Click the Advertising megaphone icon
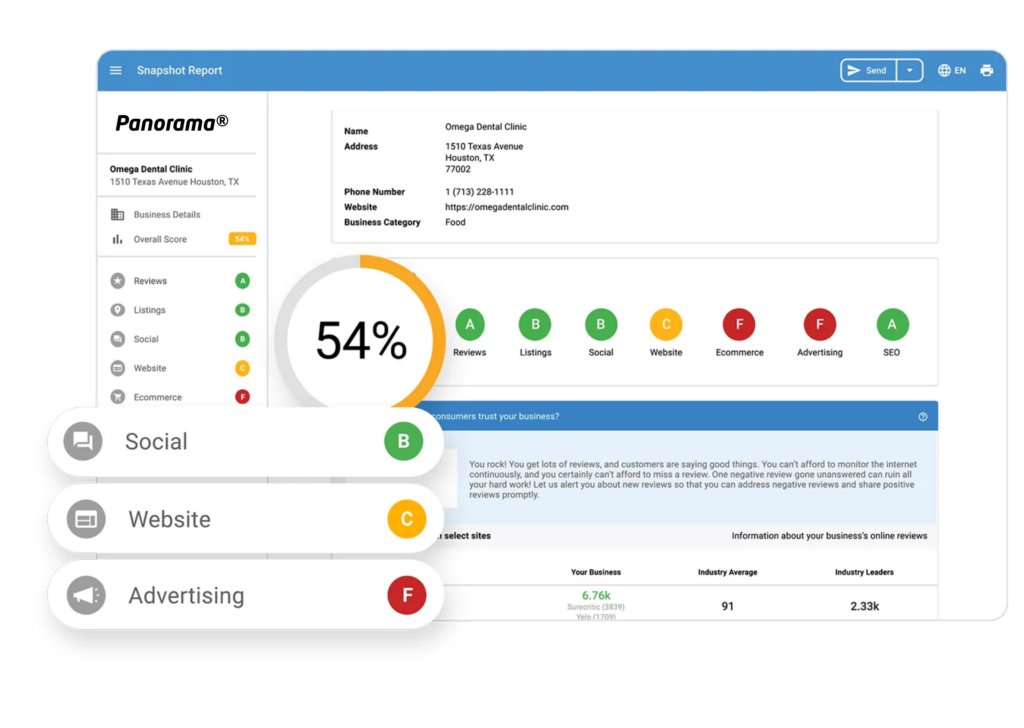This screenshot has width=1024, height=728. (85, 595)
